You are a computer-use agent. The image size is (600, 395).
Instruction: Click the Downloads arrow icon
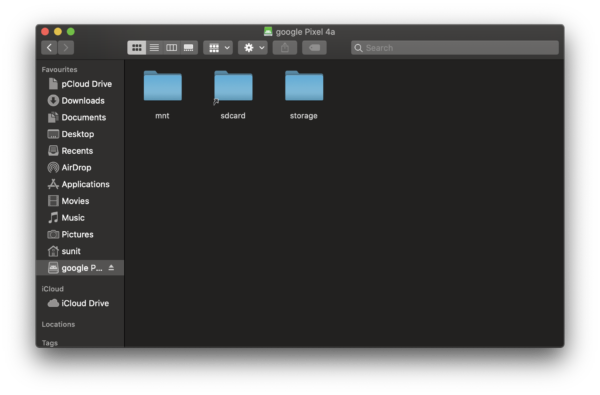(x=53, y=101)
